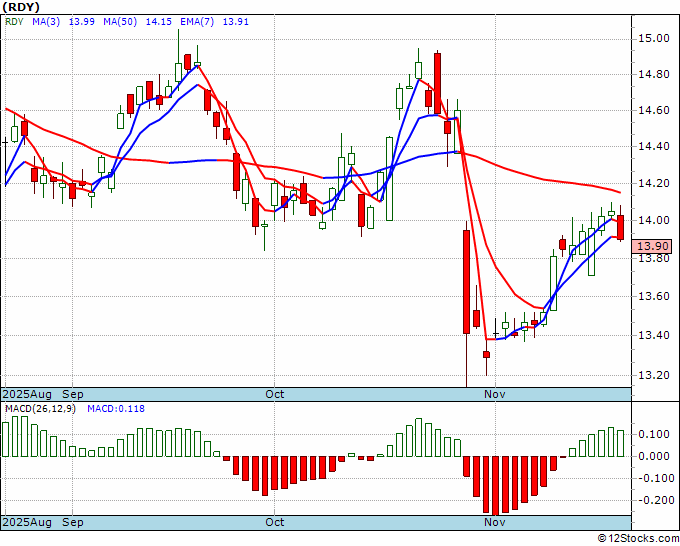Click the (RDY) chart title
Viewport: 680px width, 546px height.
click(21, 7)
